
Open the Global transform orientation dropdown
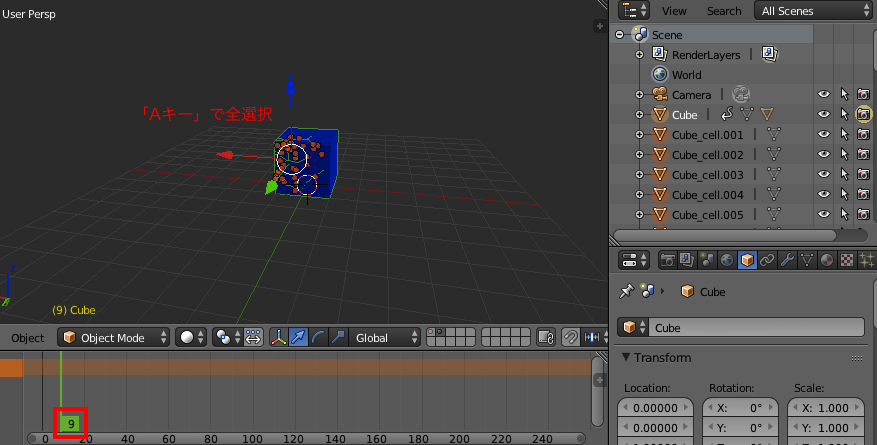(x=384, y=337)
